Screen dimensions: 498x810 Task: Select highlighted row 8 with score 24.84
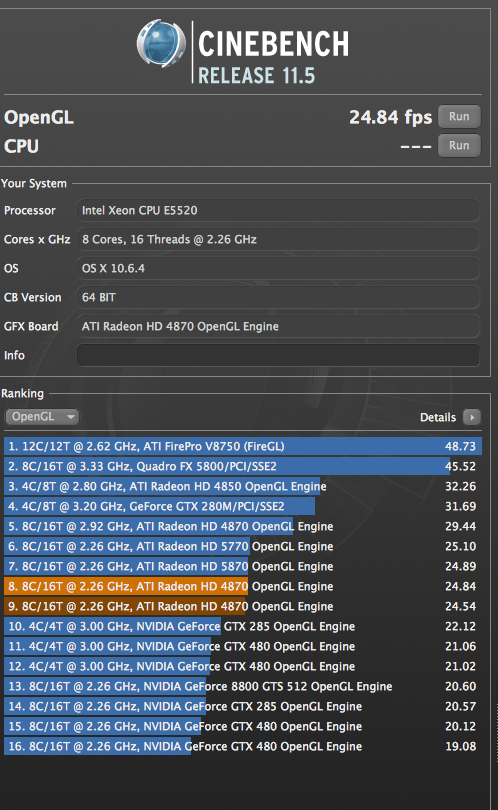tap(243, 586)
